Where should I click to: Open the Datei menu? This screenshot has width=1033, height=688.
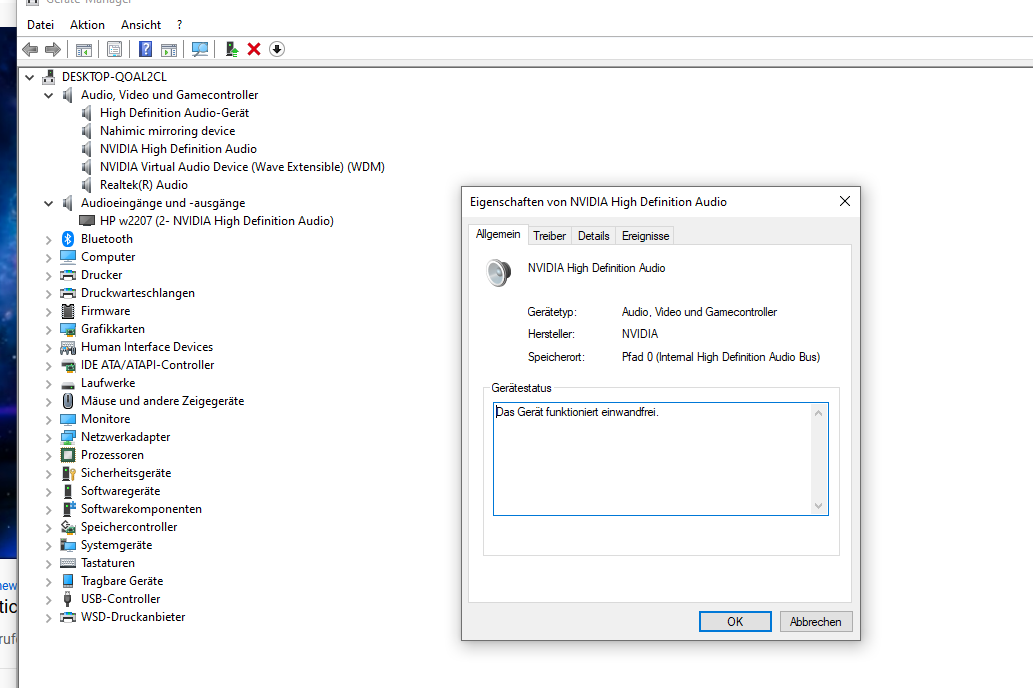40,25
